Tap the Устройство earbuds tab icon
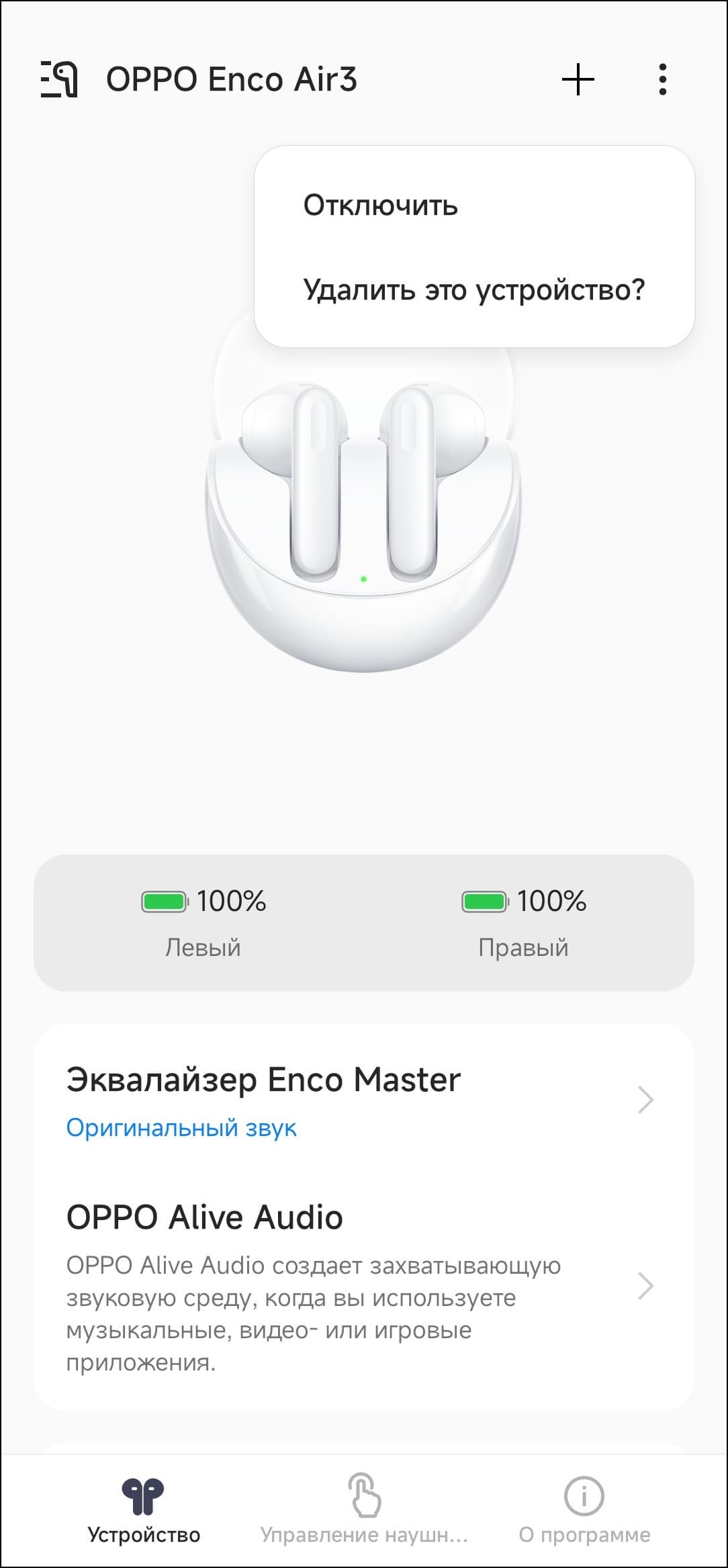 [x=143, y=1496]
